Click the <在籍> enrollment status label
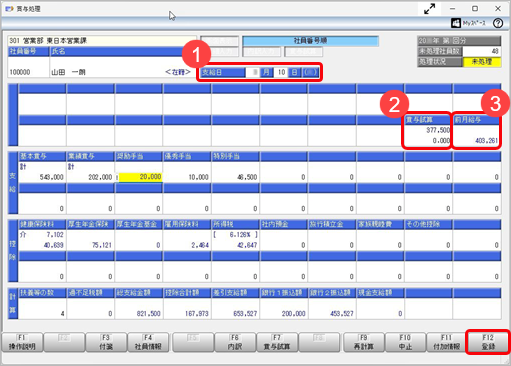Image resolution: width=511 pixels, height=366 pixels. pyautogui.click(x=178, y=72)
